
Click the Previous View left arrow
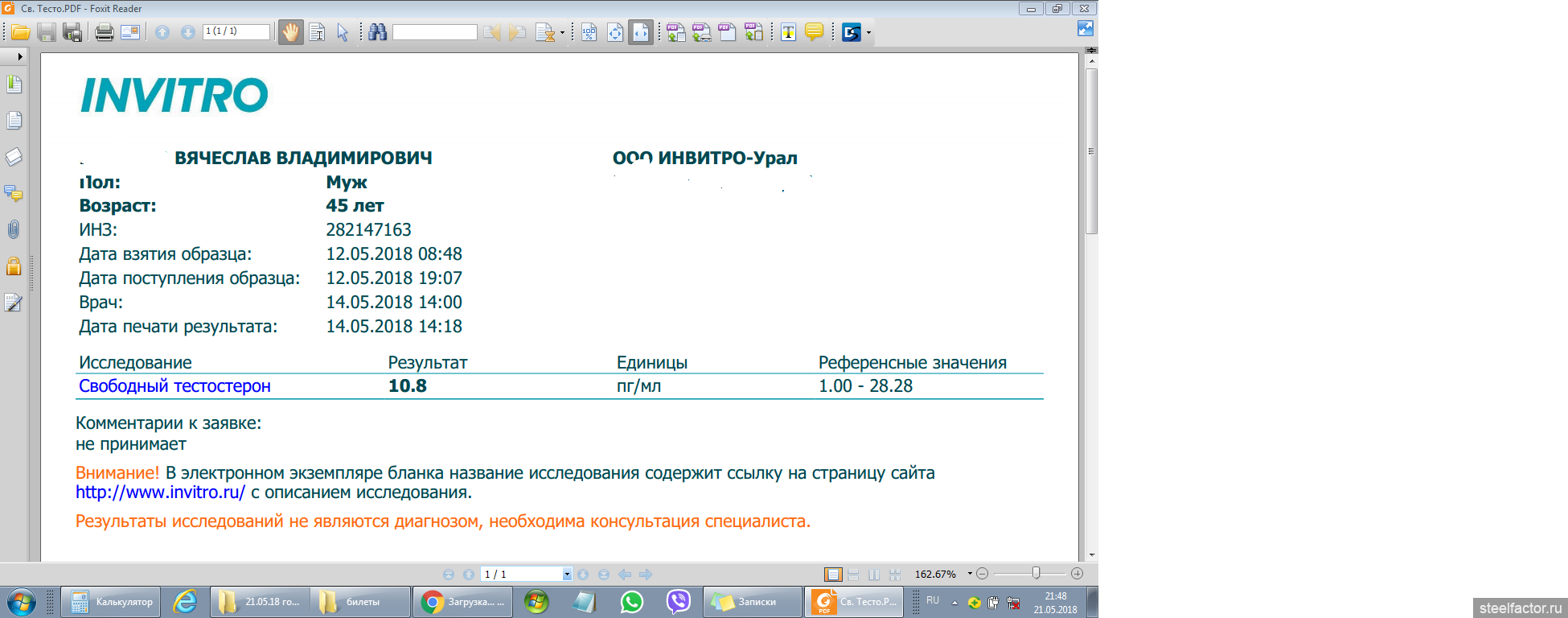click(x=624, y=575)
